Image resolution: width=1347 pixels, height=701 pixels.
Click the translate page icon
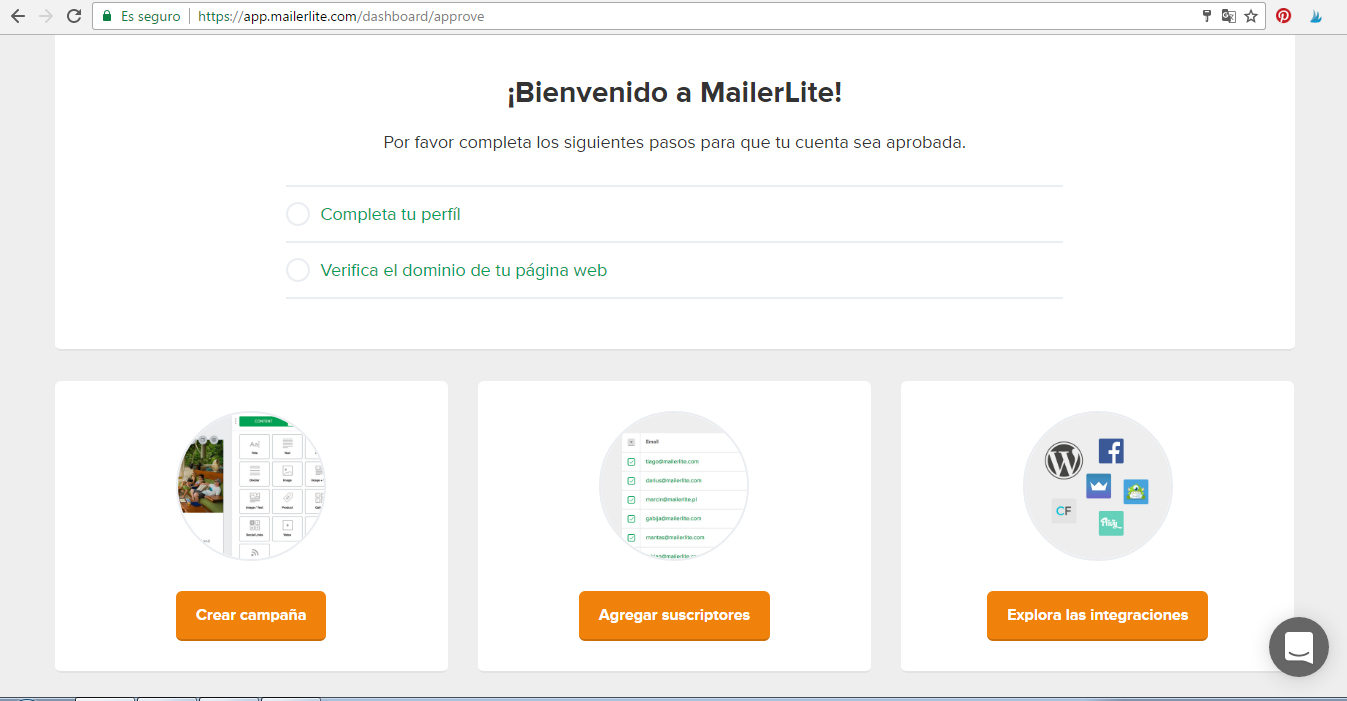click(x=1228, y=16)
